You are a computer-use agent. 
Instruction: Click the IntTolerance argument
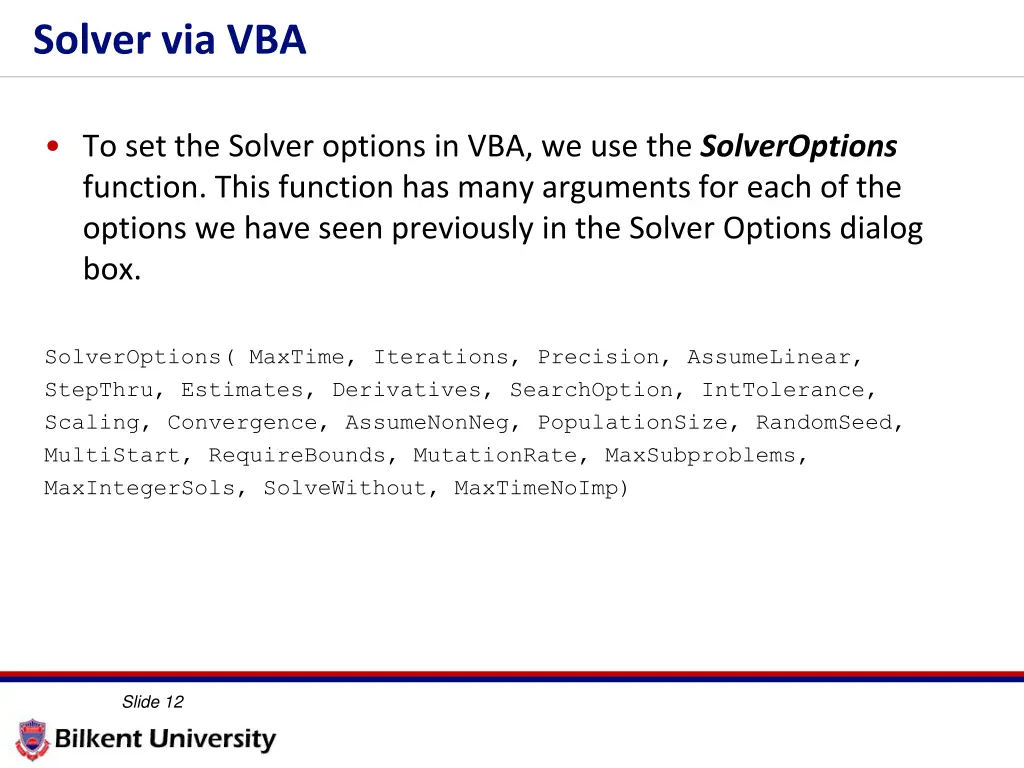(x=782, y=390)
